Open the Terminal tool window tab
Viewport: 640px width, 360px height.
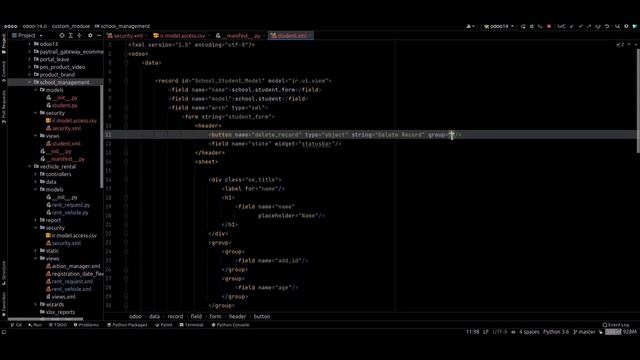pos(191,325)
